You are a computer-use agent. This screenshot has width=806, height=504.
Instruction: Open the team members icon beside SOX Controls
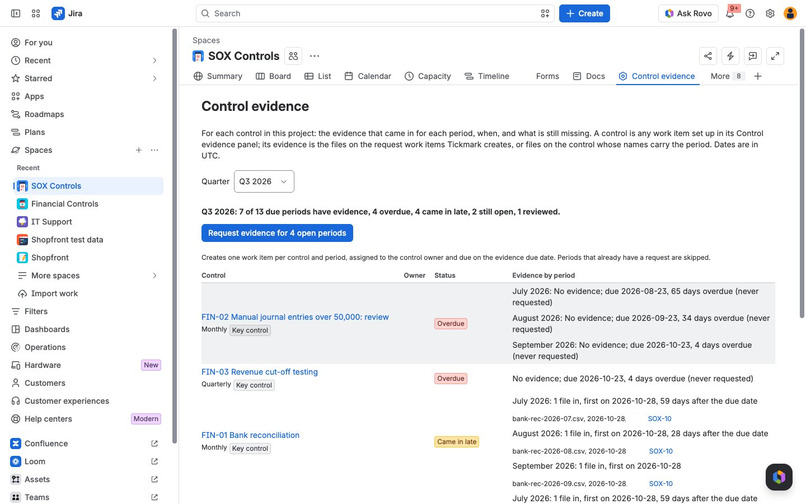coord(293,56)
